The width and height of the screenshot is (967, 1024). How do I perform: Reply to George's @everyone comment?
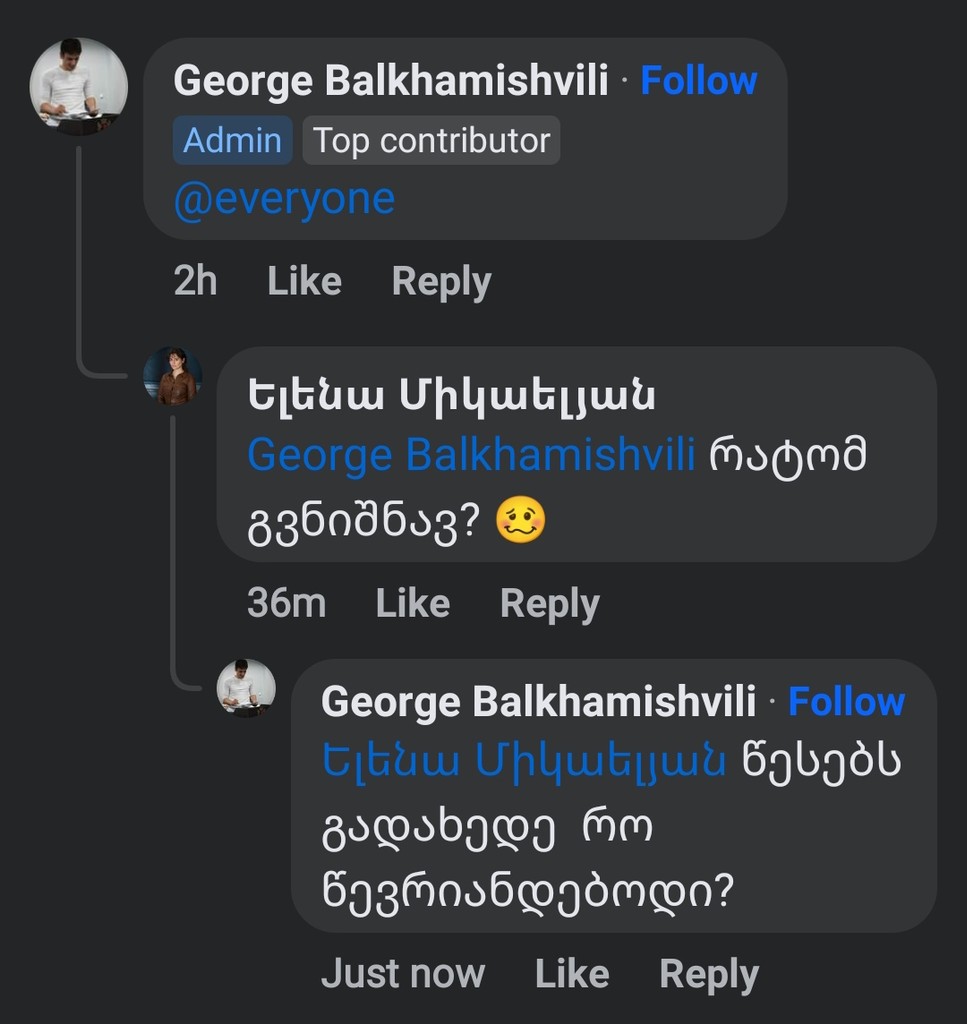442,281
